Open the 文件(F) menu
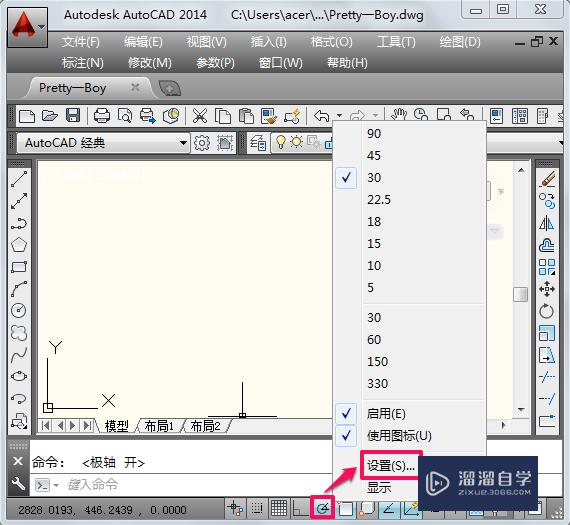 (81, 42)
